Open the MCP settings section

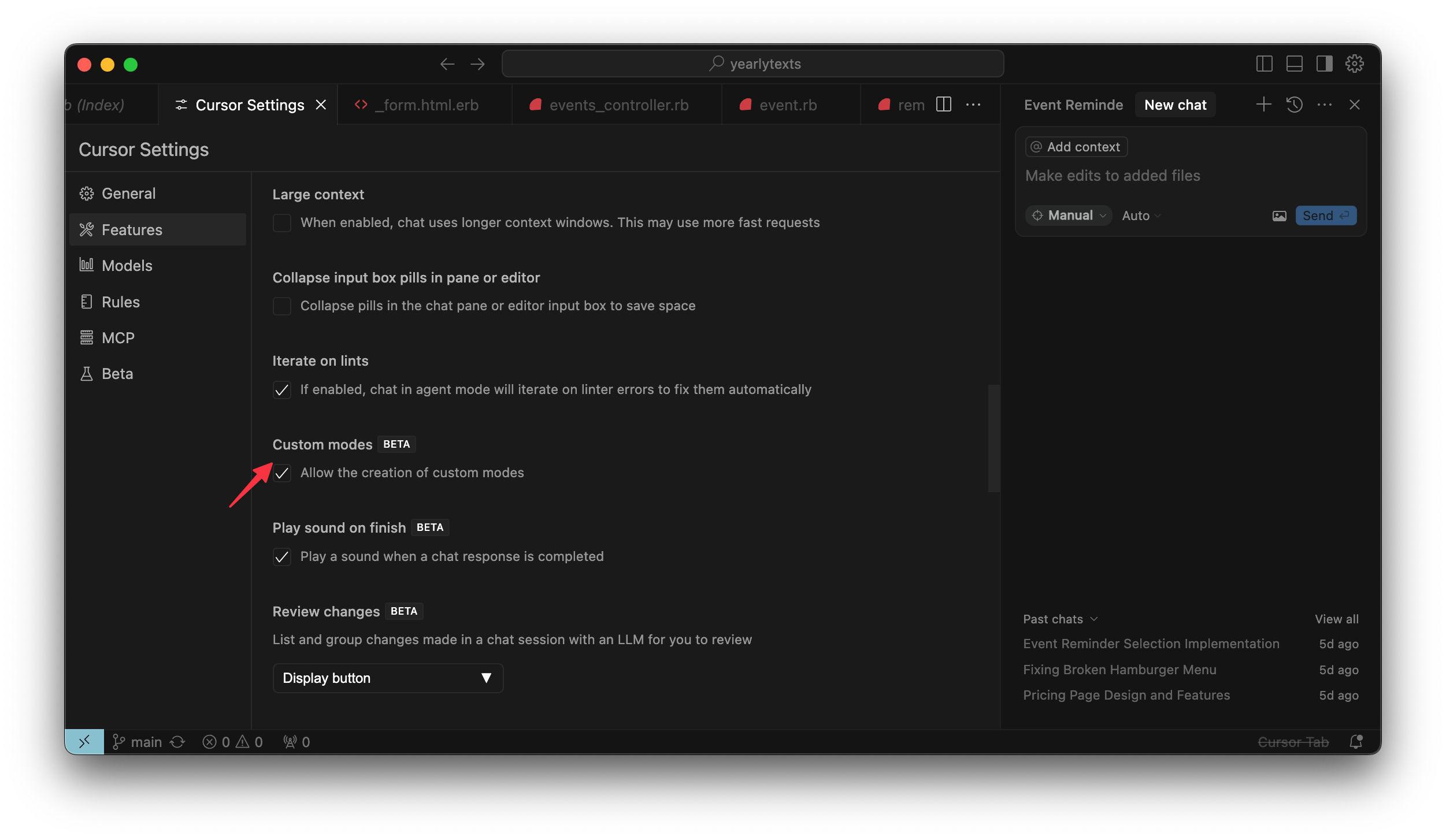tap(158, 338)
